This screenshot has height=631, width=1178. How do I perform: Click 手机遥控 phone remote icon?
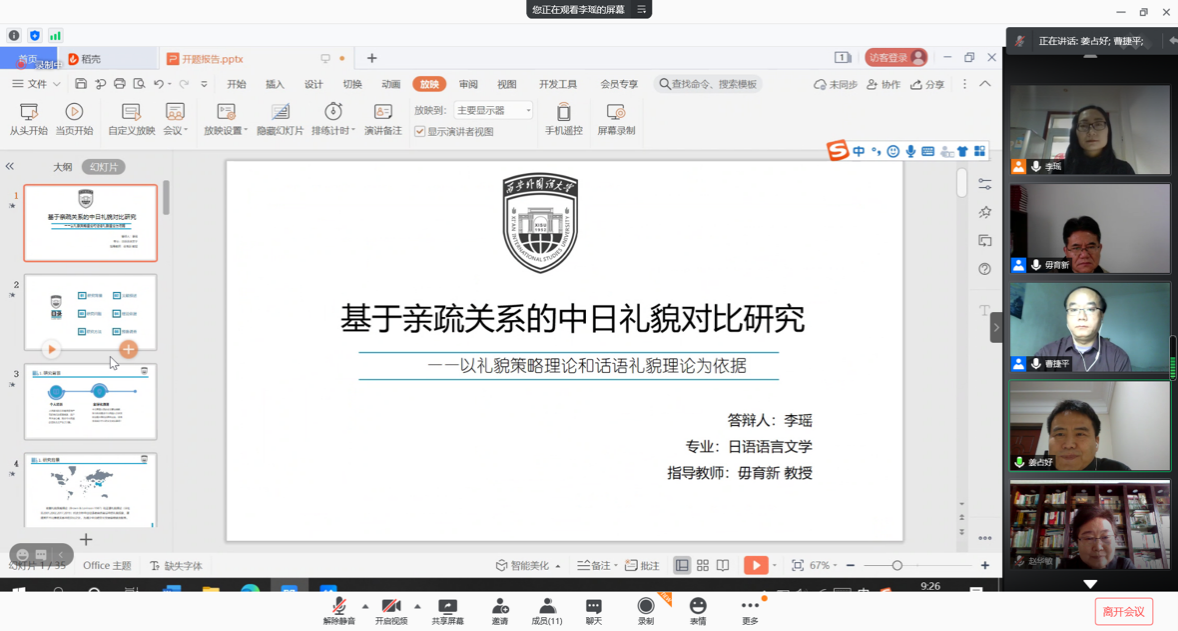563,112
